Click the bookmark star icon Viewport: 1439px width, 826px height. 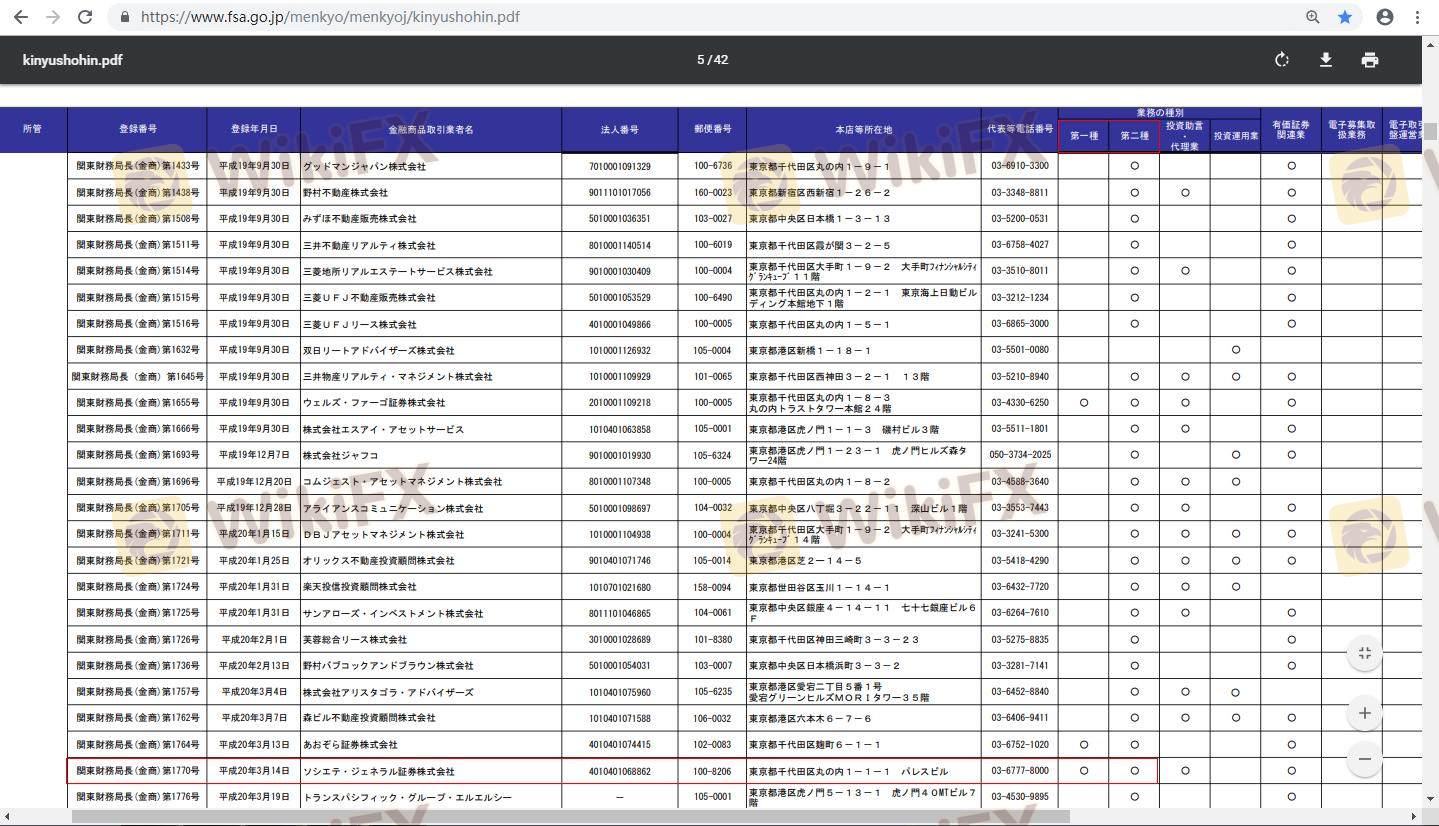pos(1344,17)
